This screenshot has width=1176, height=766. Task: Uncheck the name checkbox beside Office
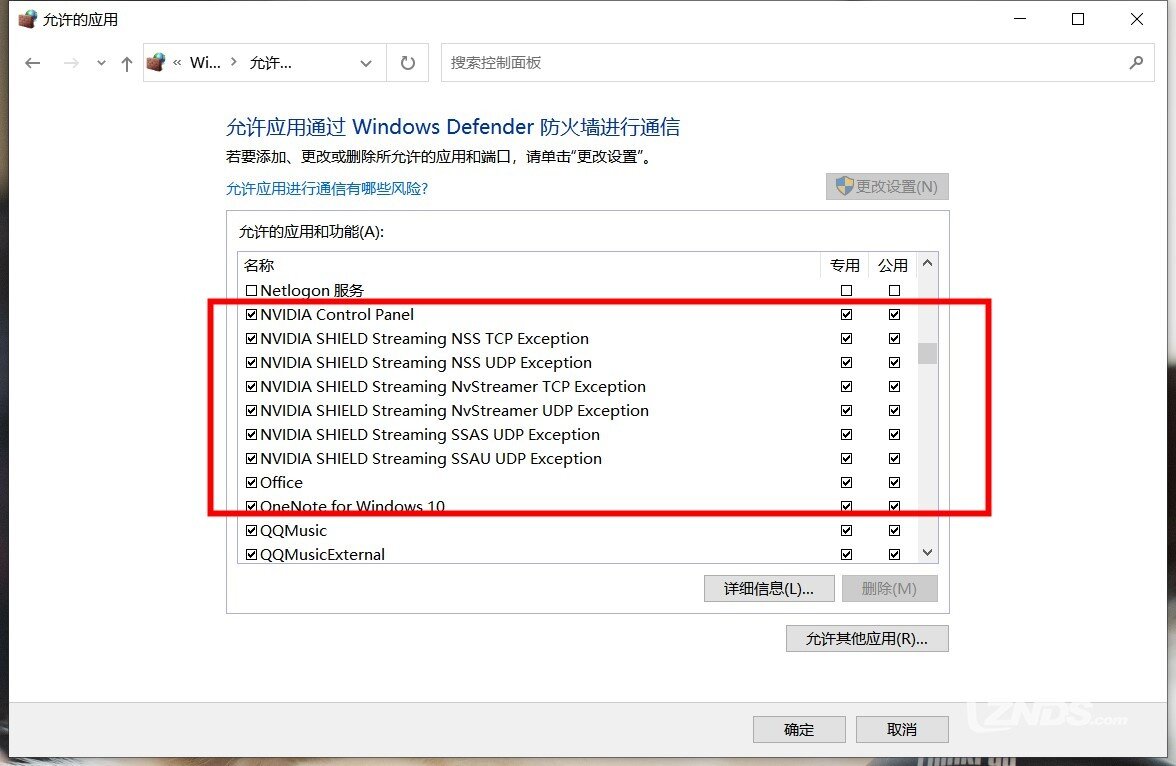251,482
